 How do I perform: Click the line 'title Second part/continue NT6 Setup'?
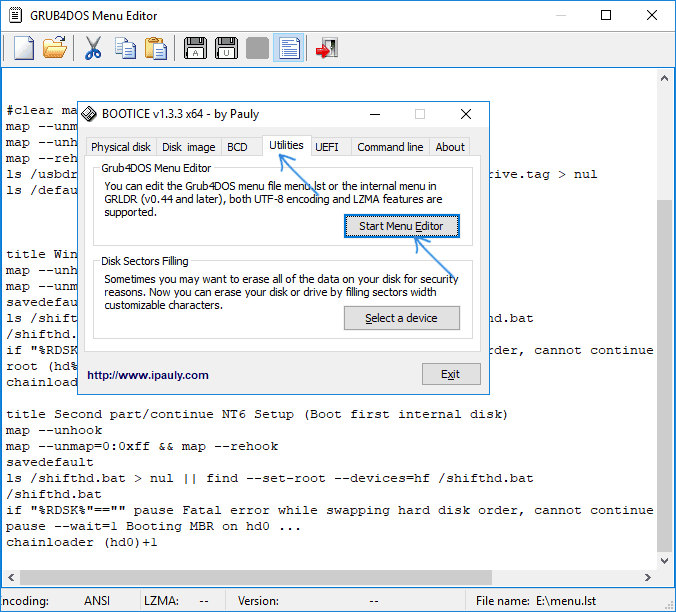(257, 414)
